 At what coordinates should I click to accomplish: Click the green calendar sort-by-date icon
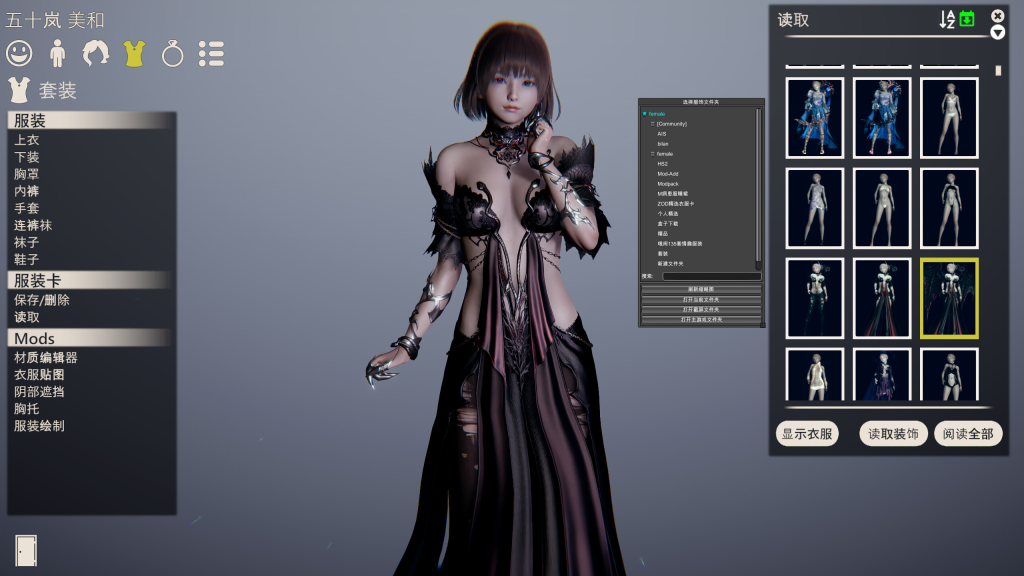point(967,19)
